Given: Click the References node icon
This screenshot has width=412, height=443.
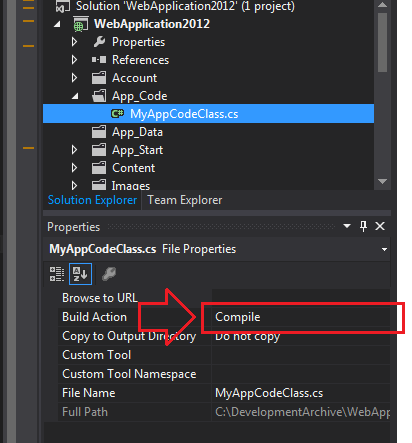Looking at the screenshot, I should click(99, 60).
